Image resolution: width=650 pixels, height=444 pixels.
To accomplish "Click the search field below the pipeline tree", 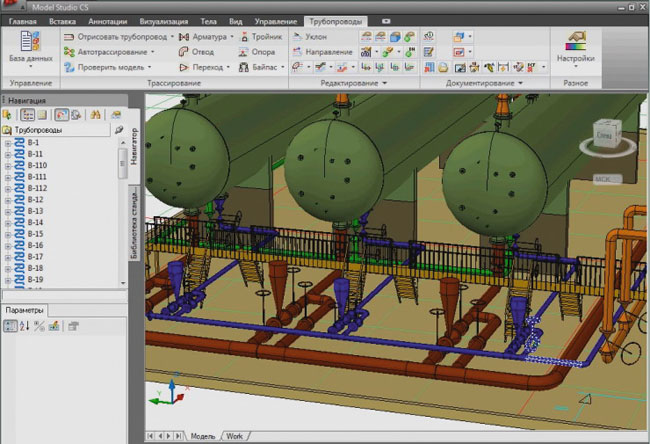I will tap(64, 295).
